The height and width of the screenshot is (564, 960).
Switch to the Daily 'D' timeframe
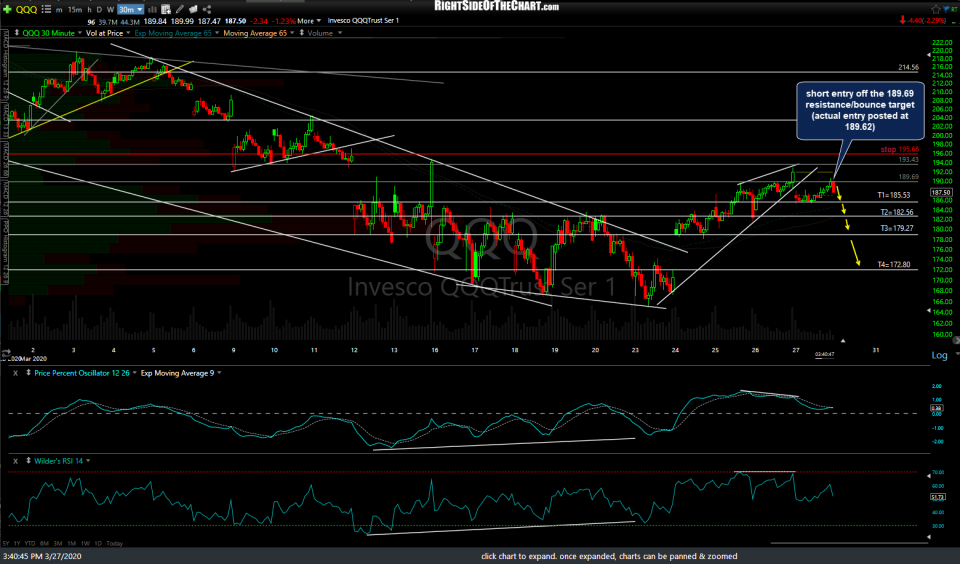pos(99,10)
